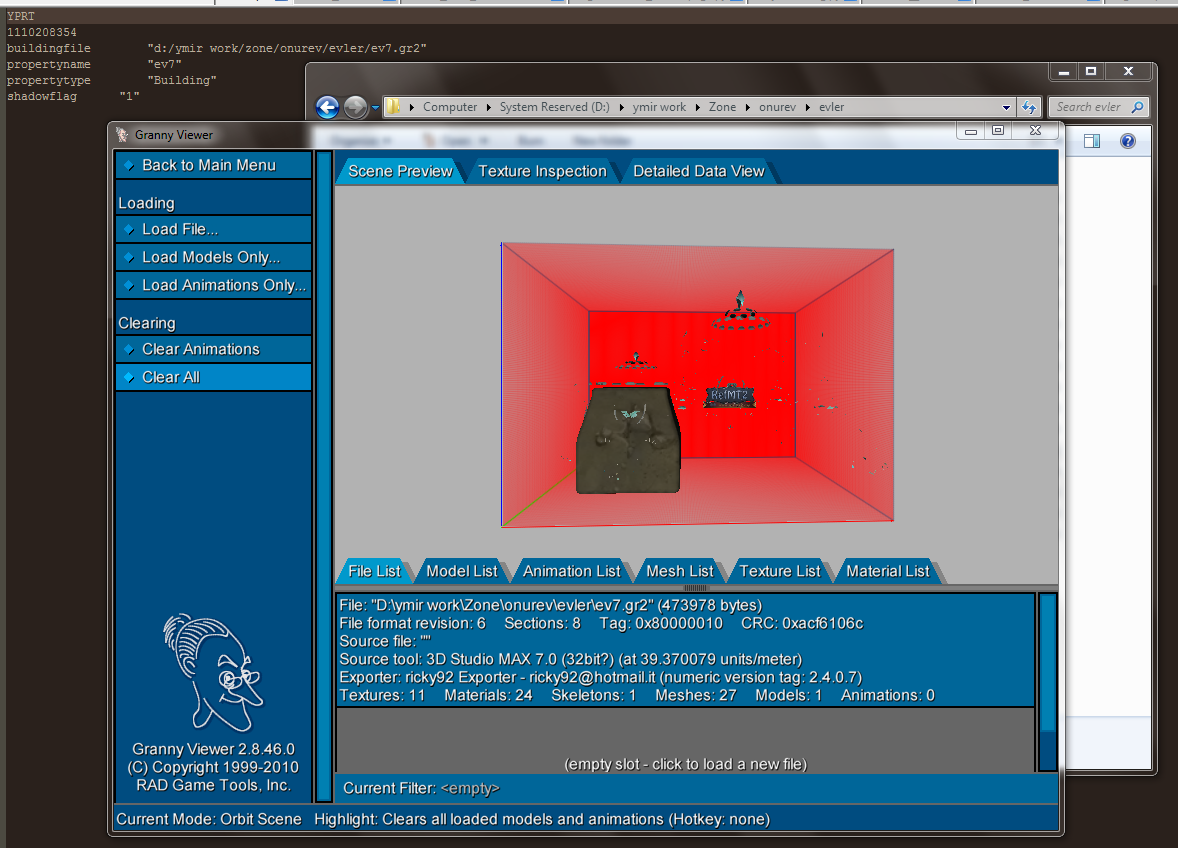Click Clear Animations
The width and height of the screenshot is (1178, 848).
213,349
